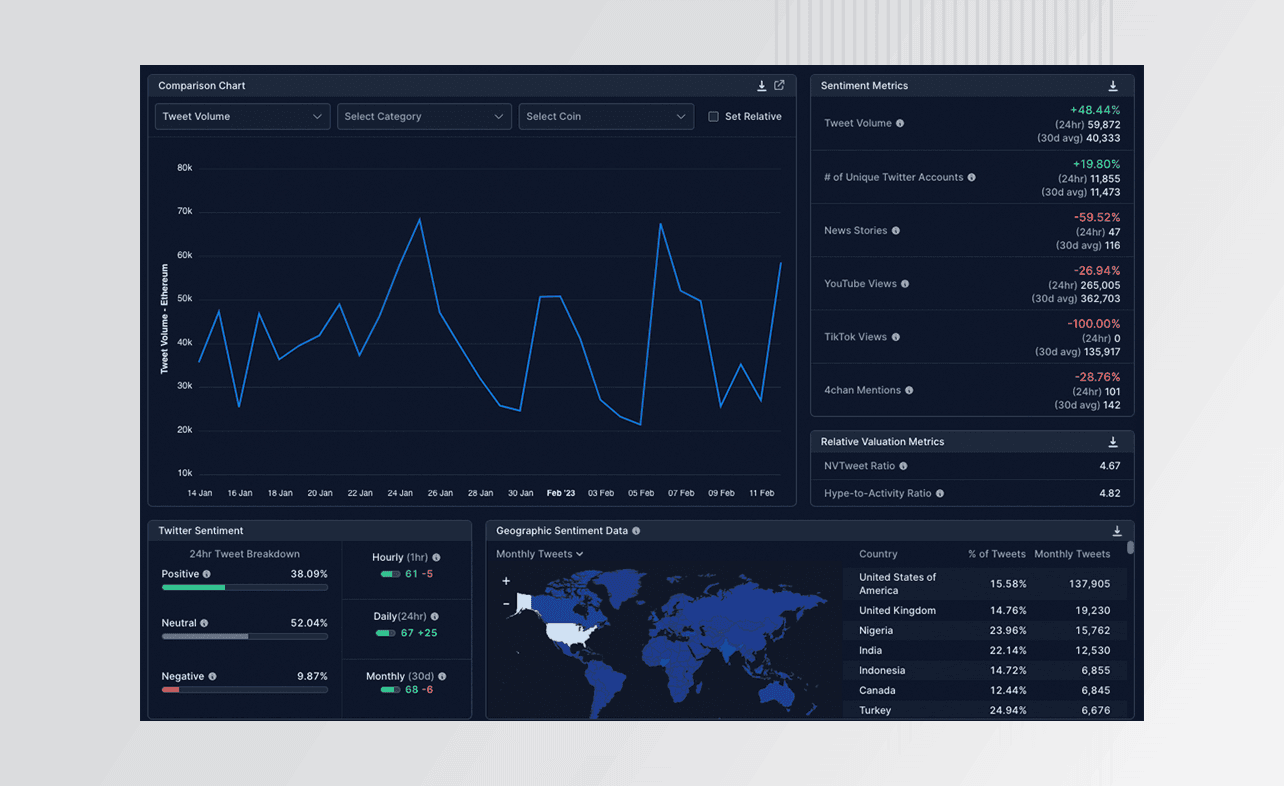
Task: Select the India table row
Action: coord(985,651)
